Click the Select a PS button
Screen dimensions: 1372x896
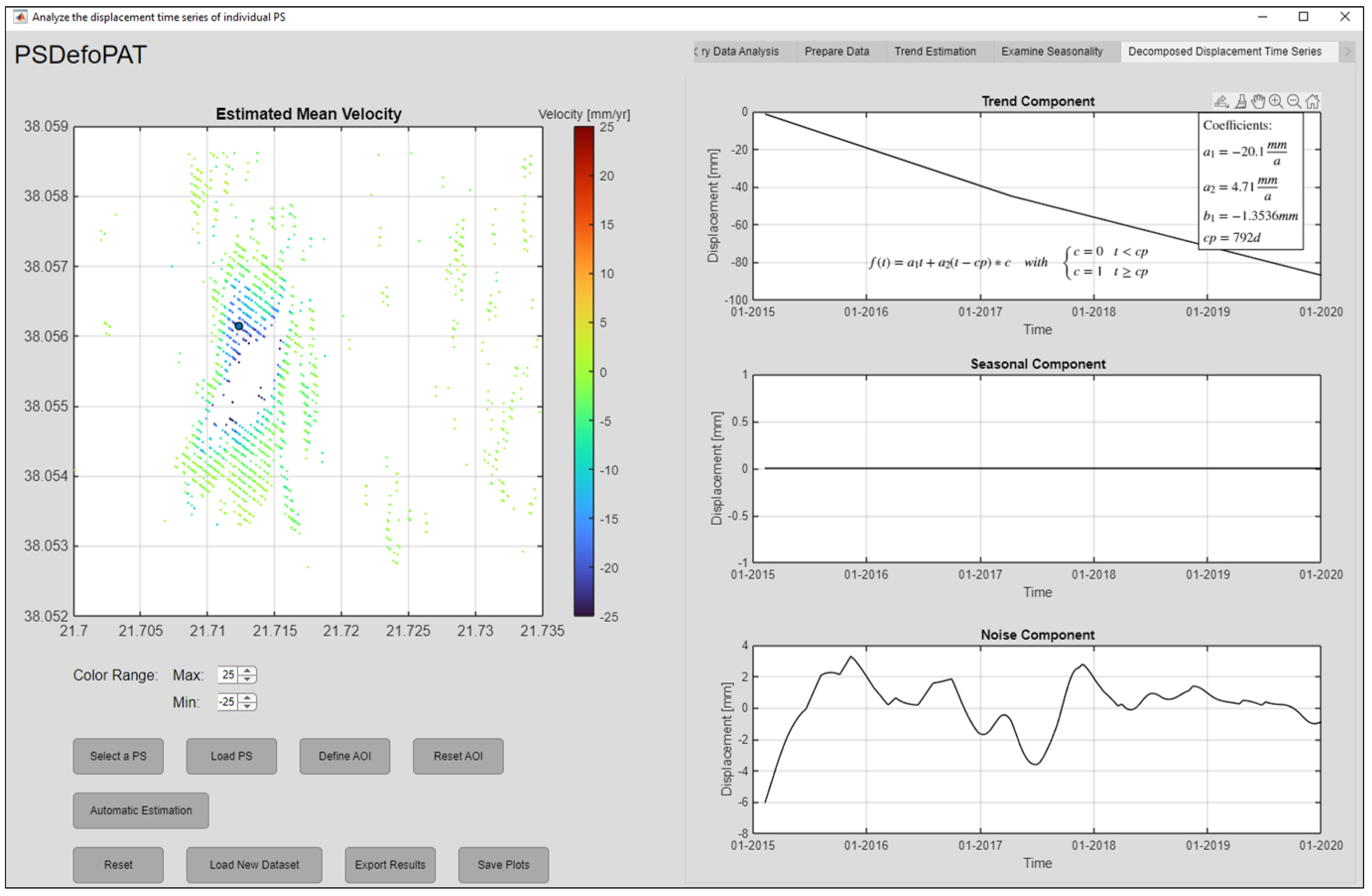118,756
